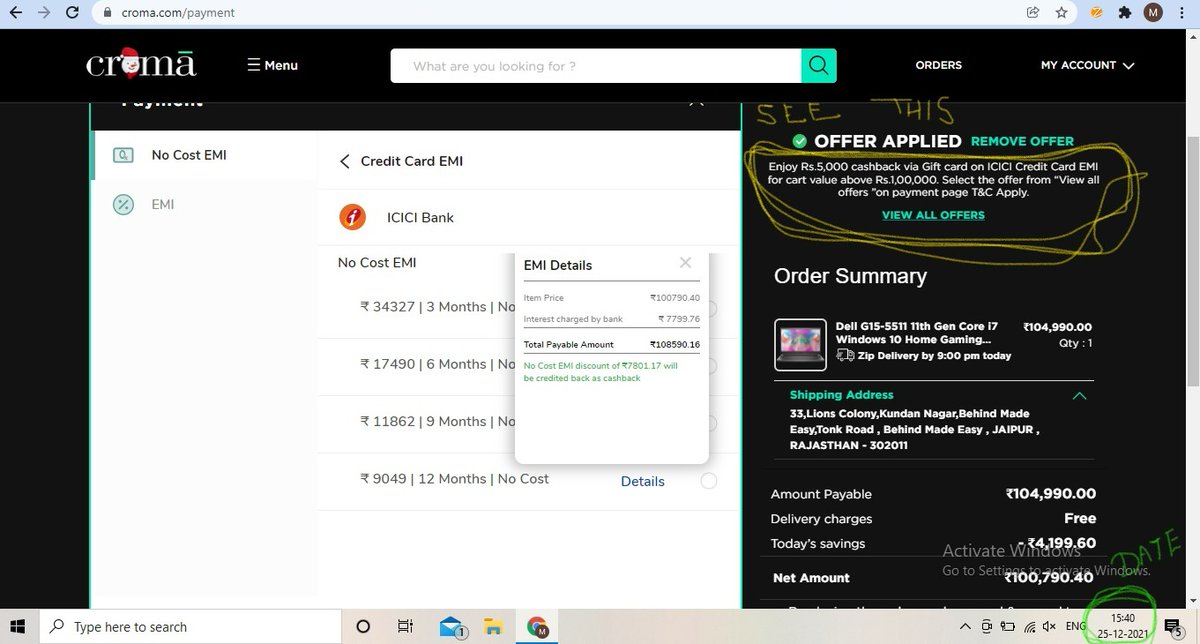Click the 'Interest charged by bank' line
The width and height of the screenshot is (1200, 644).
click(x=612, y=319)
